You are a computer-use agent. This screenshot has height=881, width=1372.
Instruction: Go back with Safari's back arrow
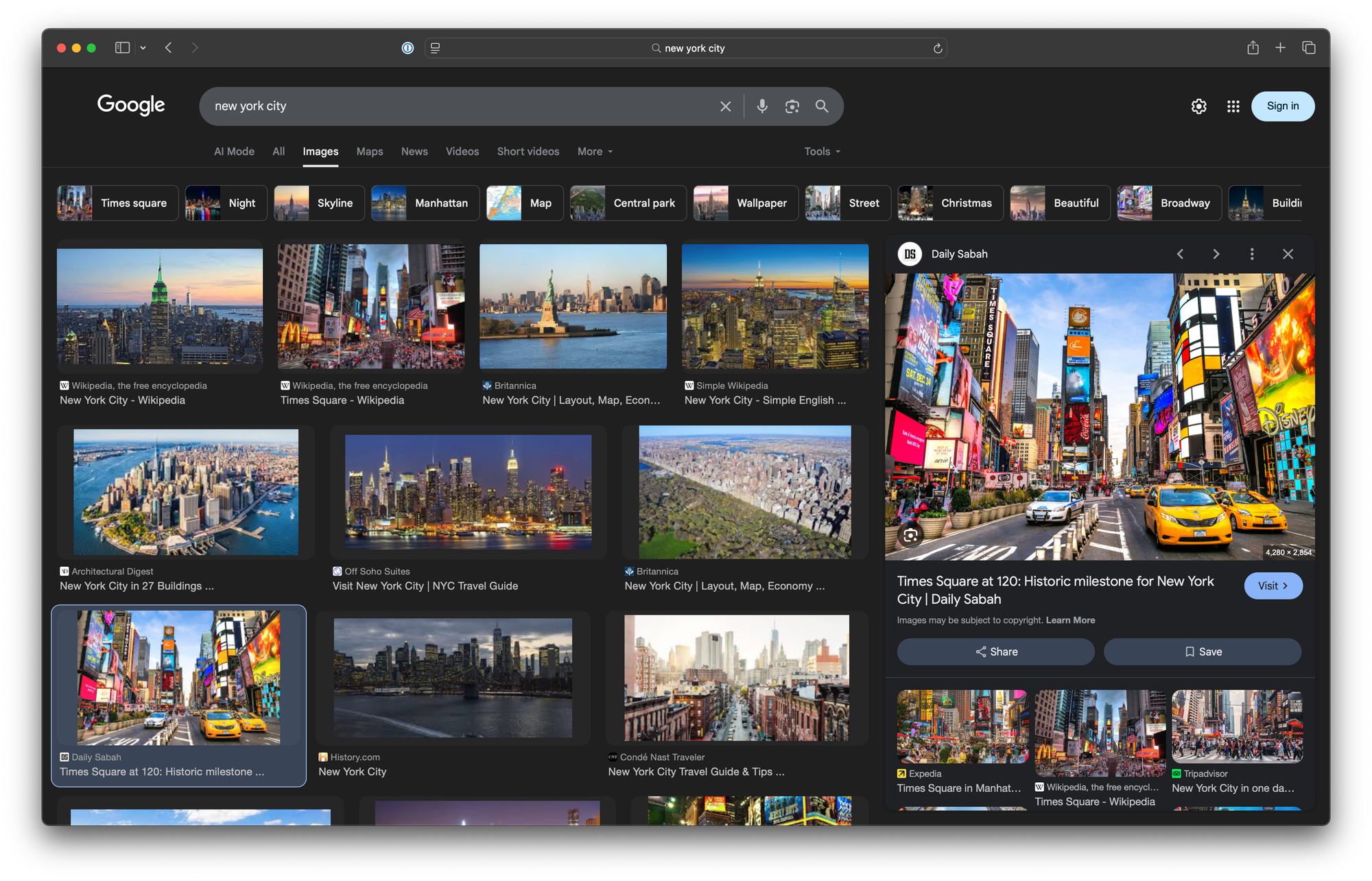click(169, 48)
